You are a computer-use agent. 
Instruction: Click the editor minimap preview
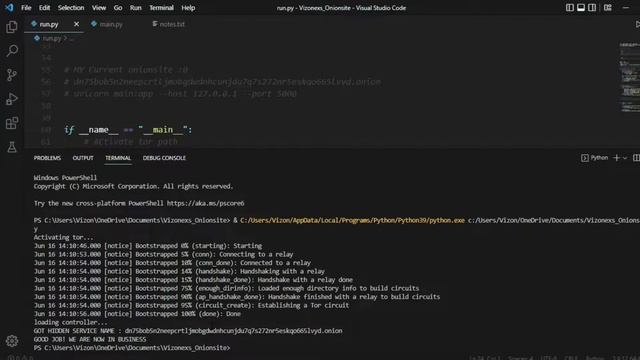(x=629, y=77)
